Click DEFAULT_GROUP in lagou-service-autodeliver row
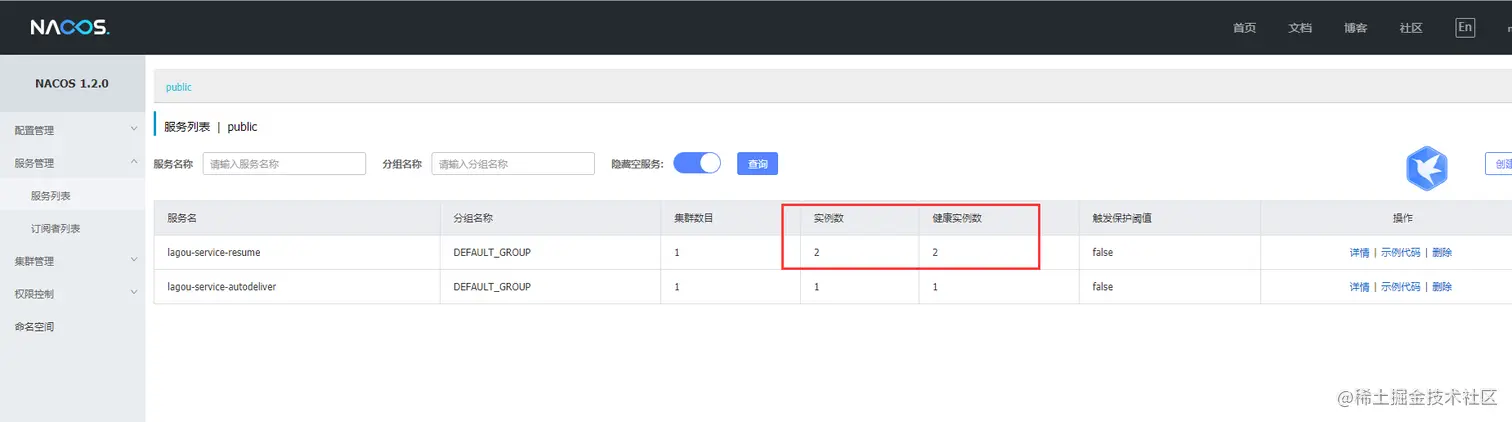1512x422 pixels. click(x=491, y=287)
